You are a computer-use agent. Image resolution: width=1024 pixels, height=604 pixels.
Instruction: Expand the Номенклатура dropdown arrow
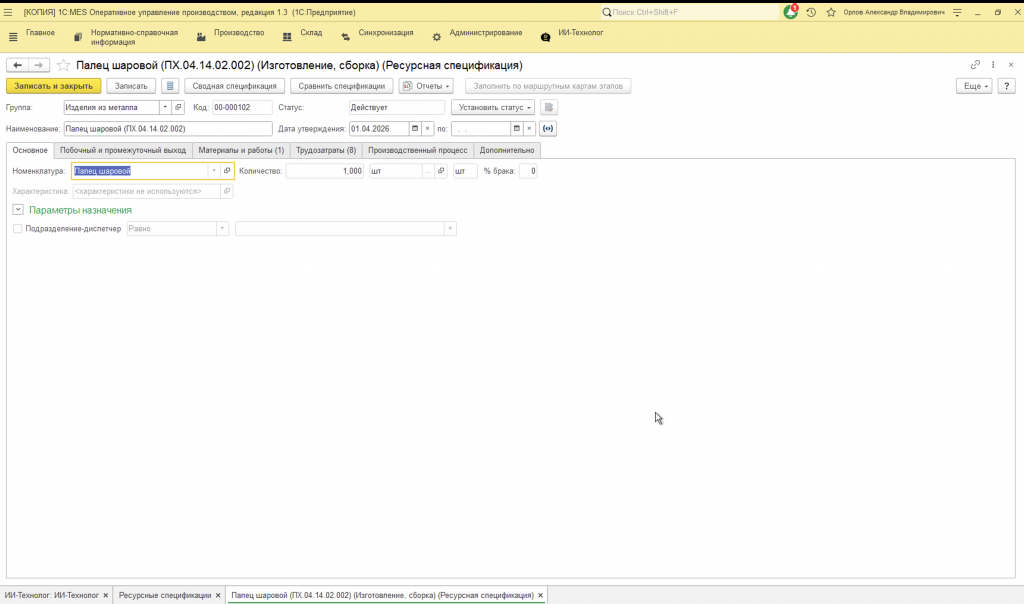click(x=214, y=171)
